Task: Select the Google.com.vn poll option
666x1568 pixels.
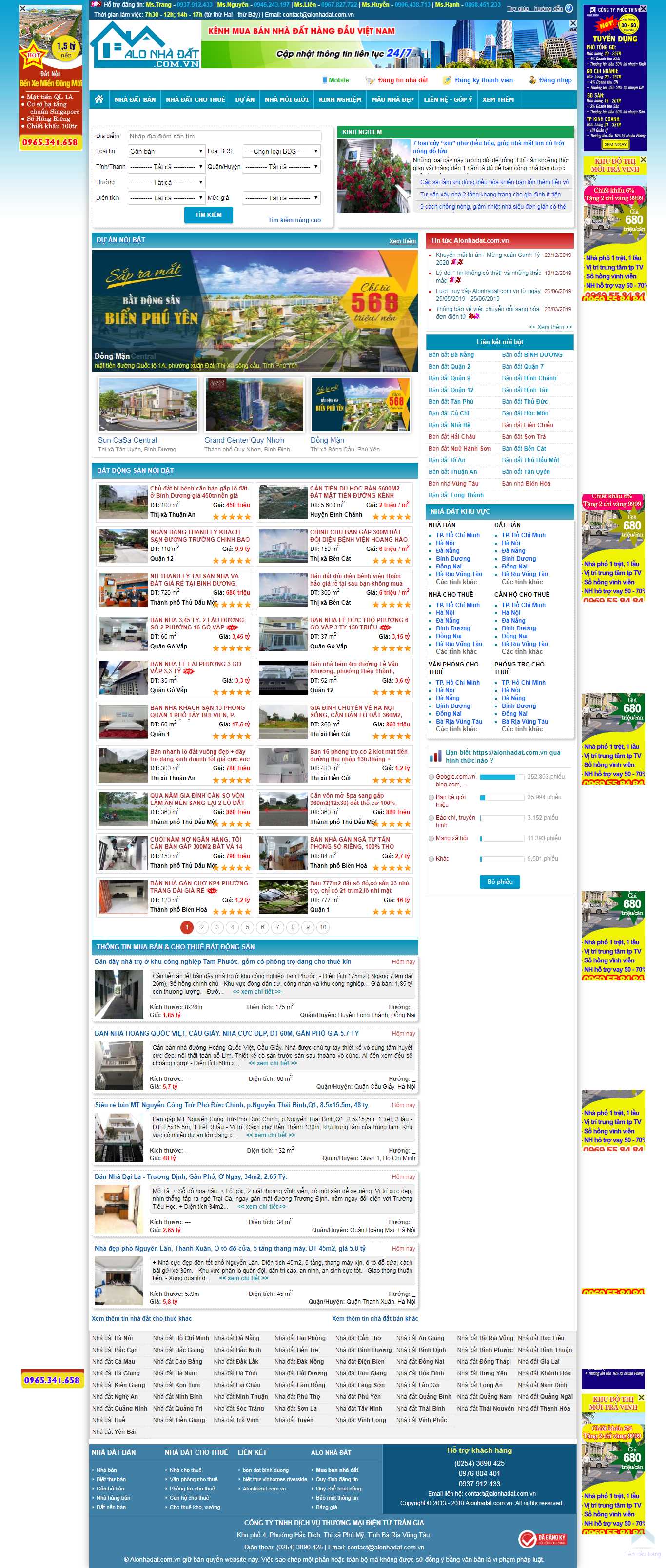Action: click(x=431, y=777)
